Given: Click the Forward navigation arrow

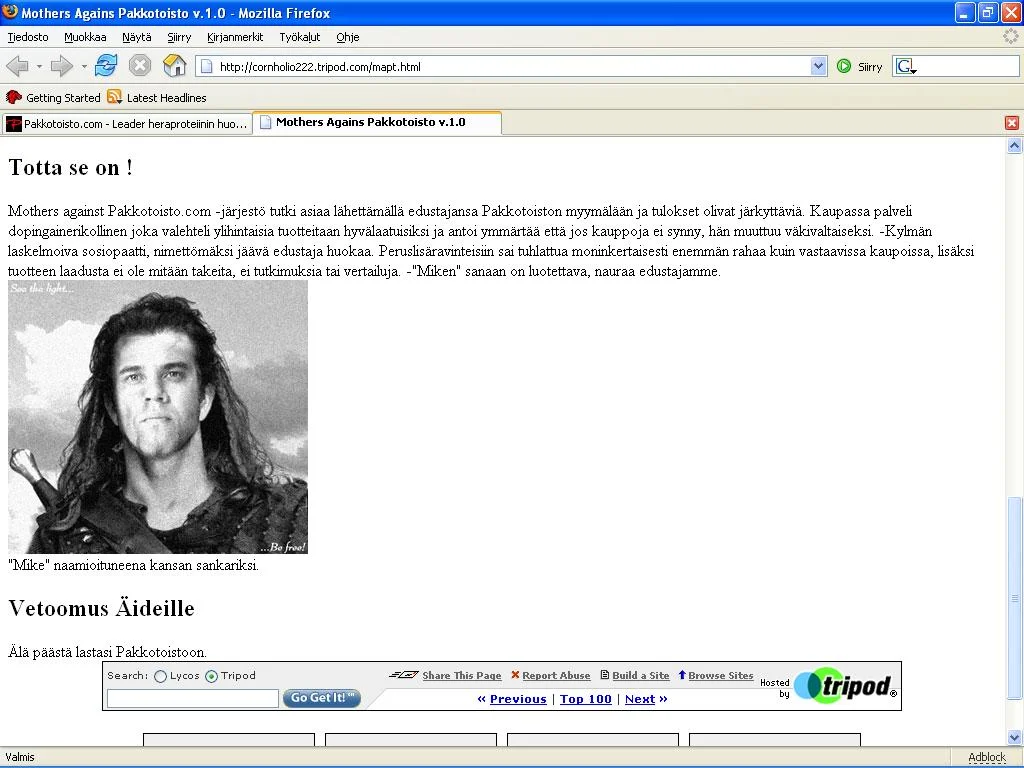Looking at the screenshot, I should [60, 66].
